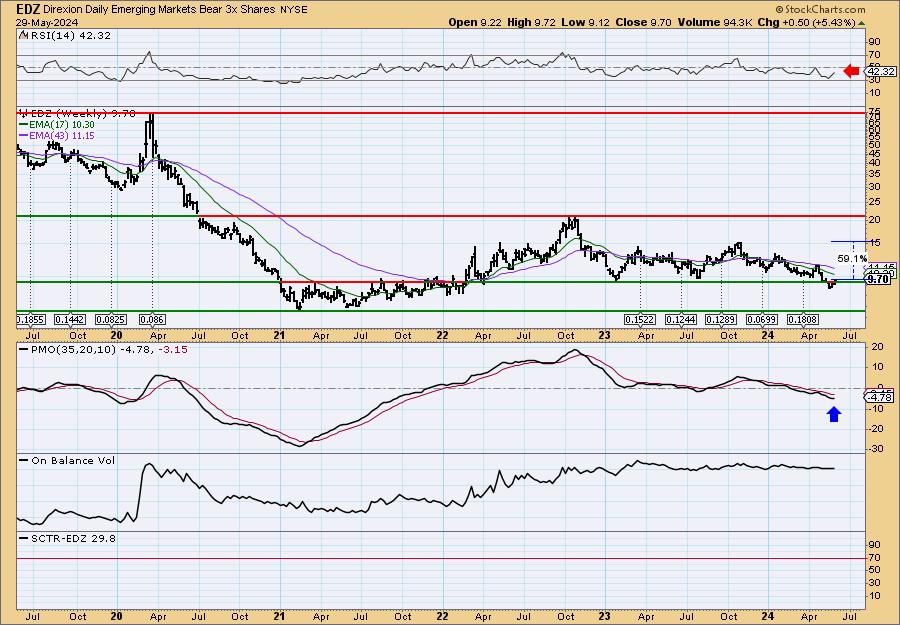The width and height of the screenshot is (900, 625).
Task: Click the 0.1855 dividend marker
Action: 30,319
